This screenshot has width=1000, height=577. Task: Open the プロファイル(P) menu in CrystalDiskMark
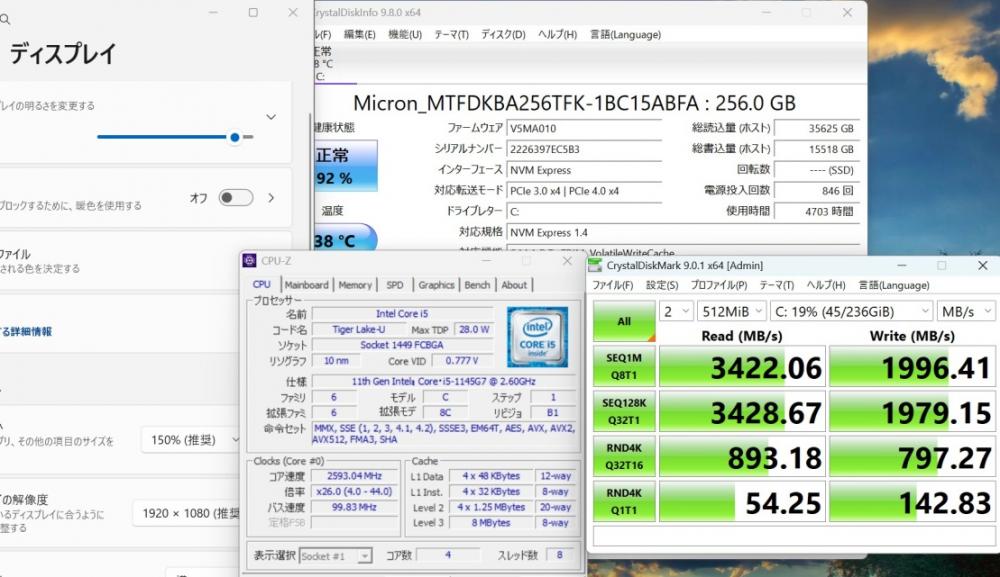(x=719, y=285)
